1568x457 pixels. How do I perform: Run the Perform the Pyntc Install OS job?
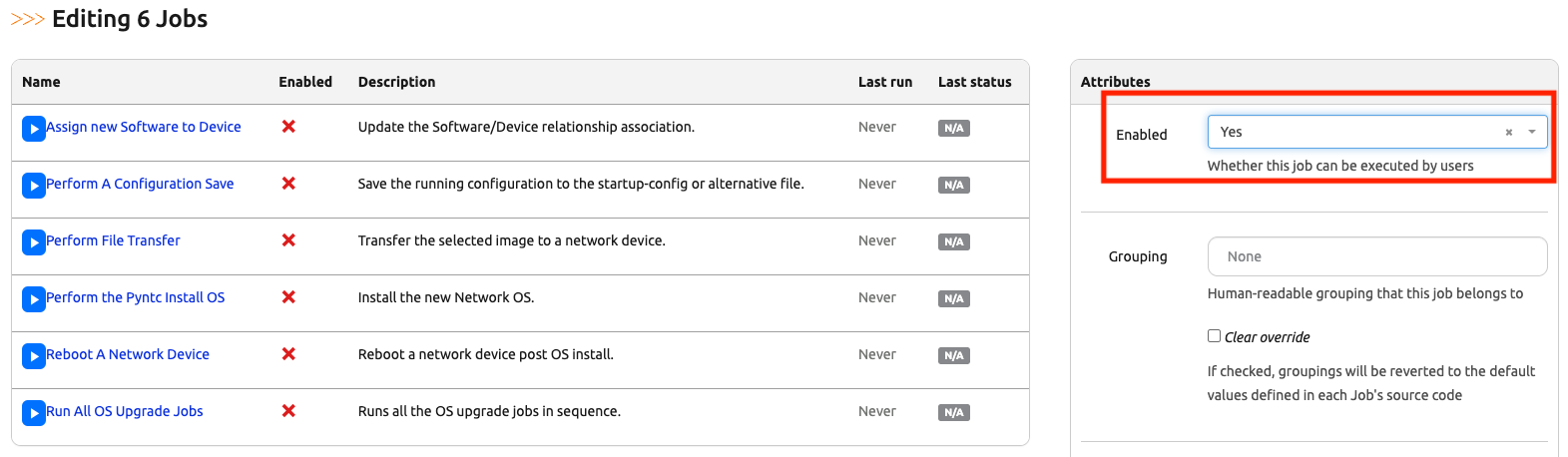click(x=34, y=299)
